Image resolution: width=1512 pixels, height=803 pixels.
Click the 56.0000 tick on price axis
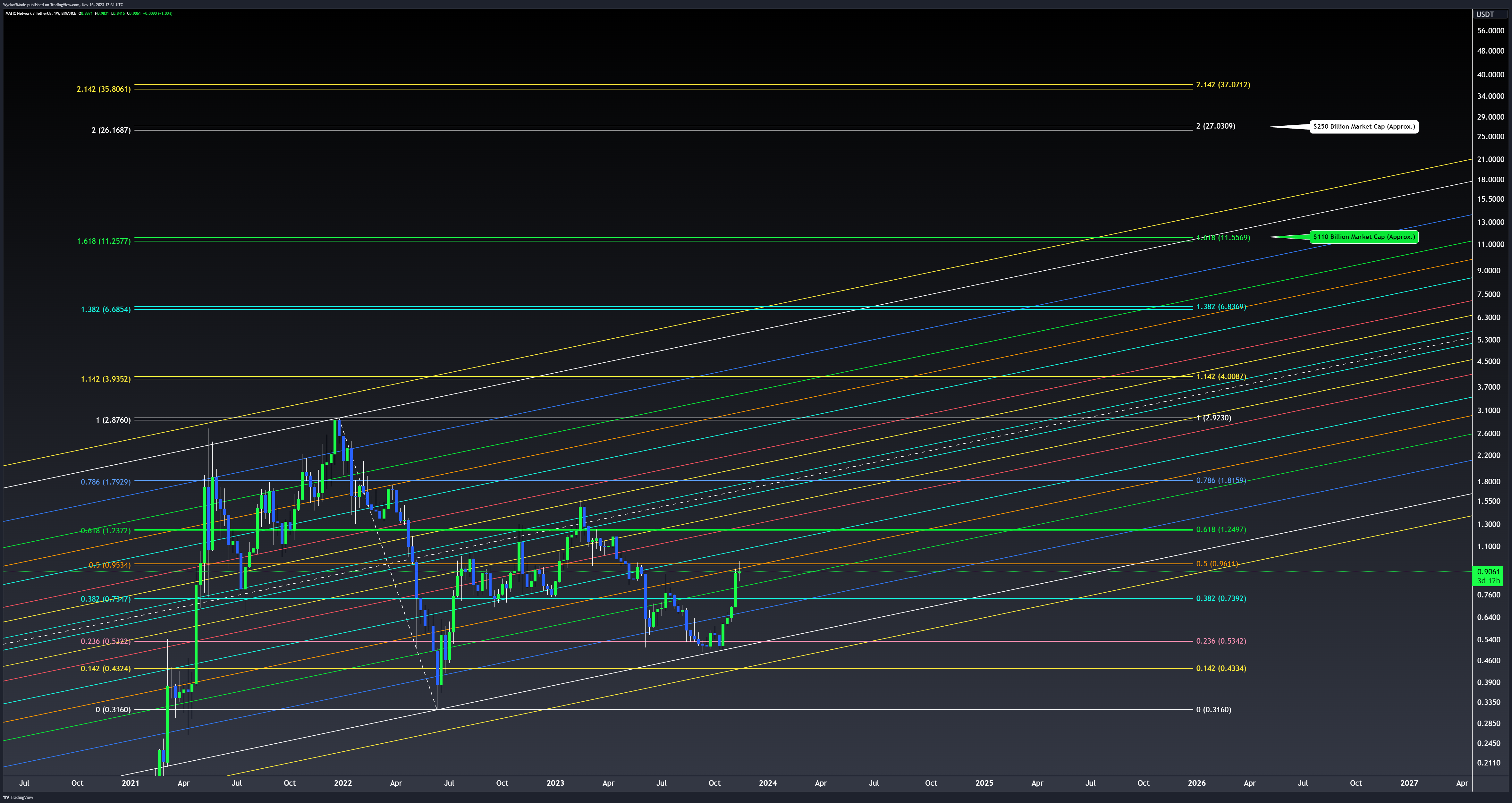[x=1491, y=30]
